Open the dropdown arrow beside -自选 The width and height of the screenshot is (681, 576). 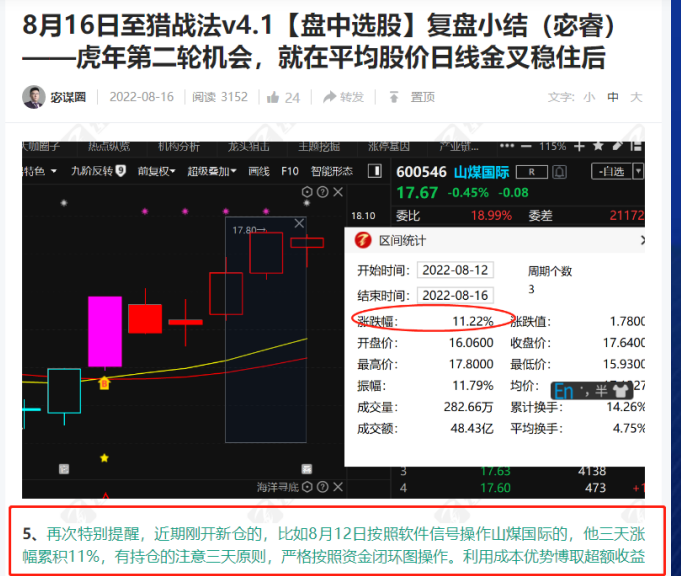coord(638,172)
